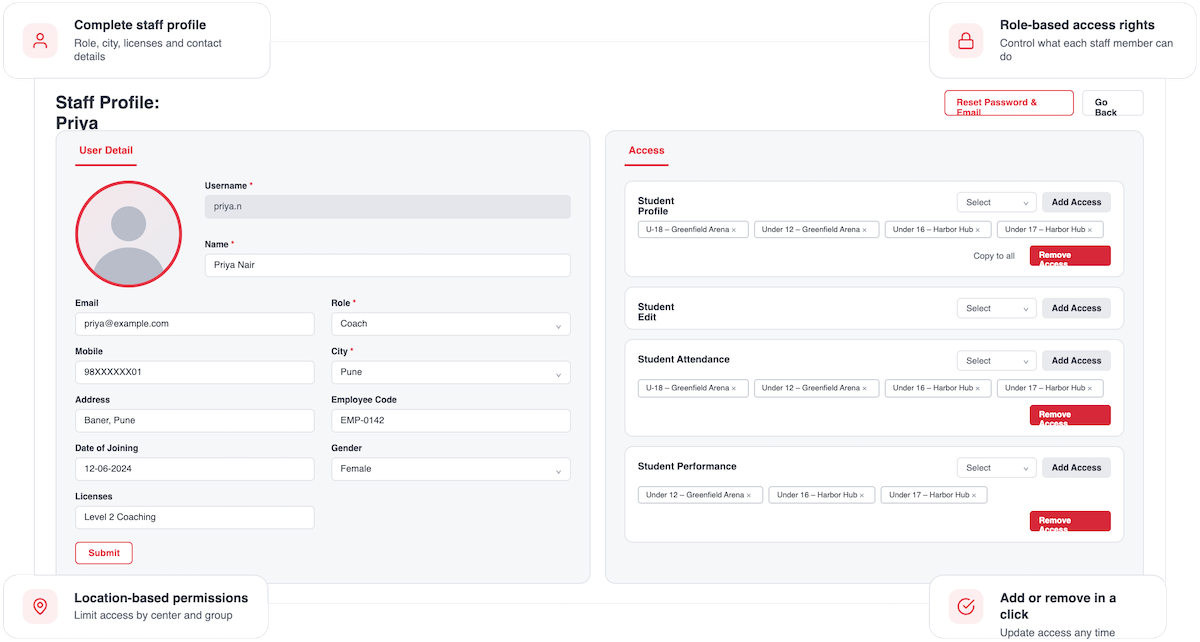The image size is (1200, 642).
Task: Open the City dropdown showing Pune
Action: click(x=451, y=372)
